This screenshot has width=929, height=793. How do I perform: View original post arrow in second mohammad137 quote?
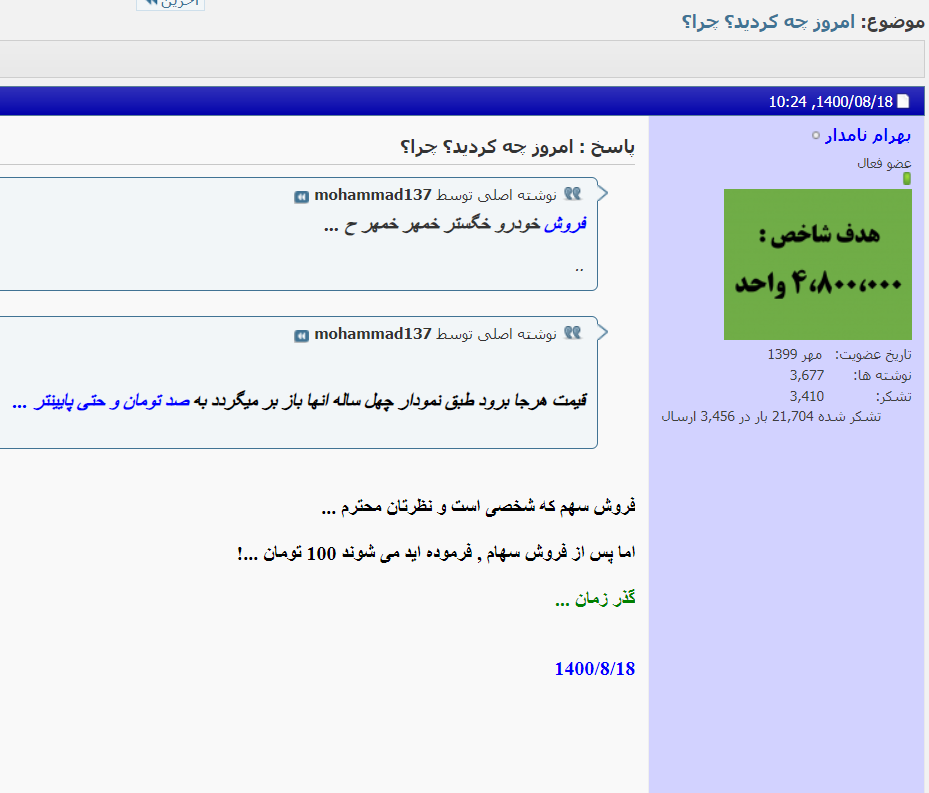(x=302, y=336)
